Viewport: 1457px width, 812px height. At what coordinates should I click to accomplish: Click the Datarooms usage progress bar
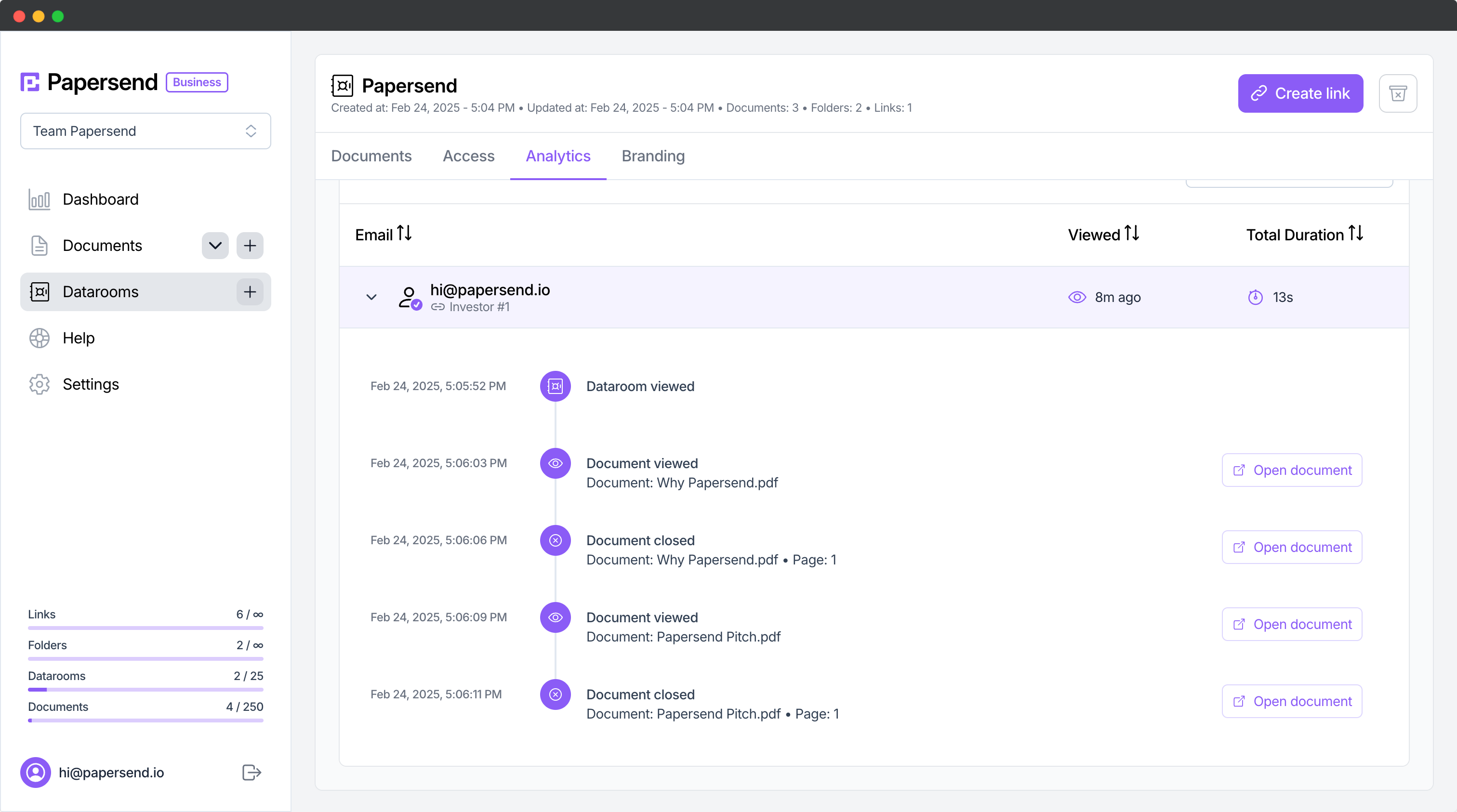[x=146, y=690]
